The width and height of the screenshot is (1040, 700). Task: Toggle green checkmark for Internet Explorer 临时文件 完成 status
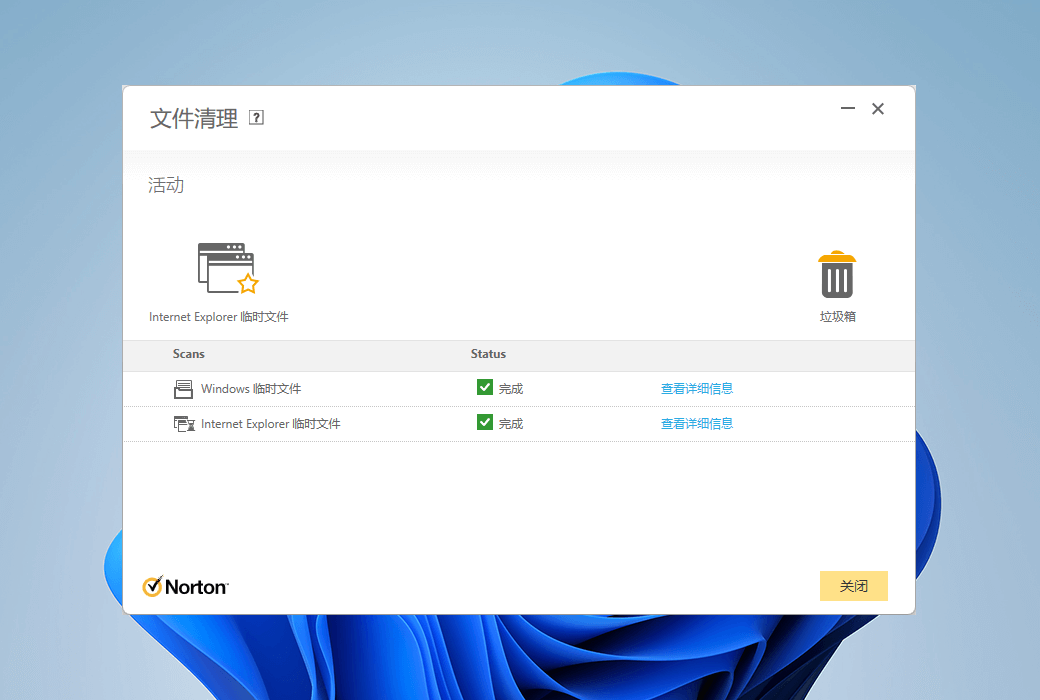point(485,422)
